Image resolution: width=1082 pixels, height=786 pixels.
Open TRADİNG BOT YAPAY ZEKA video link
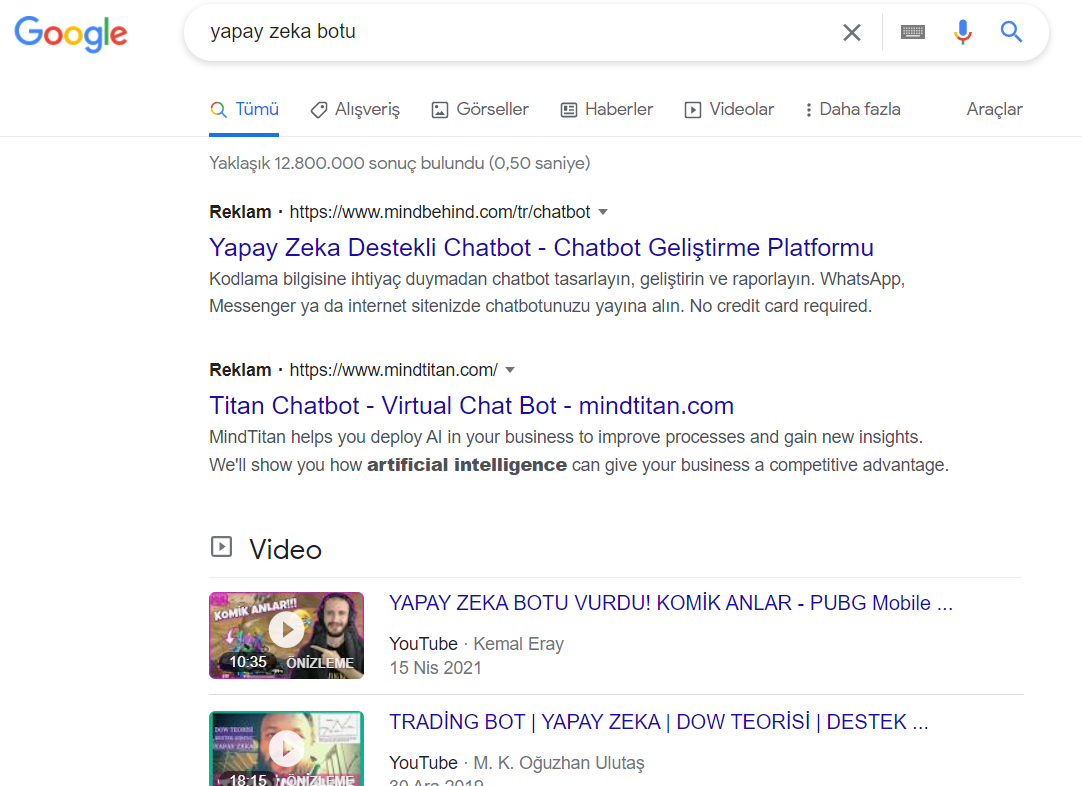[659, 721]
